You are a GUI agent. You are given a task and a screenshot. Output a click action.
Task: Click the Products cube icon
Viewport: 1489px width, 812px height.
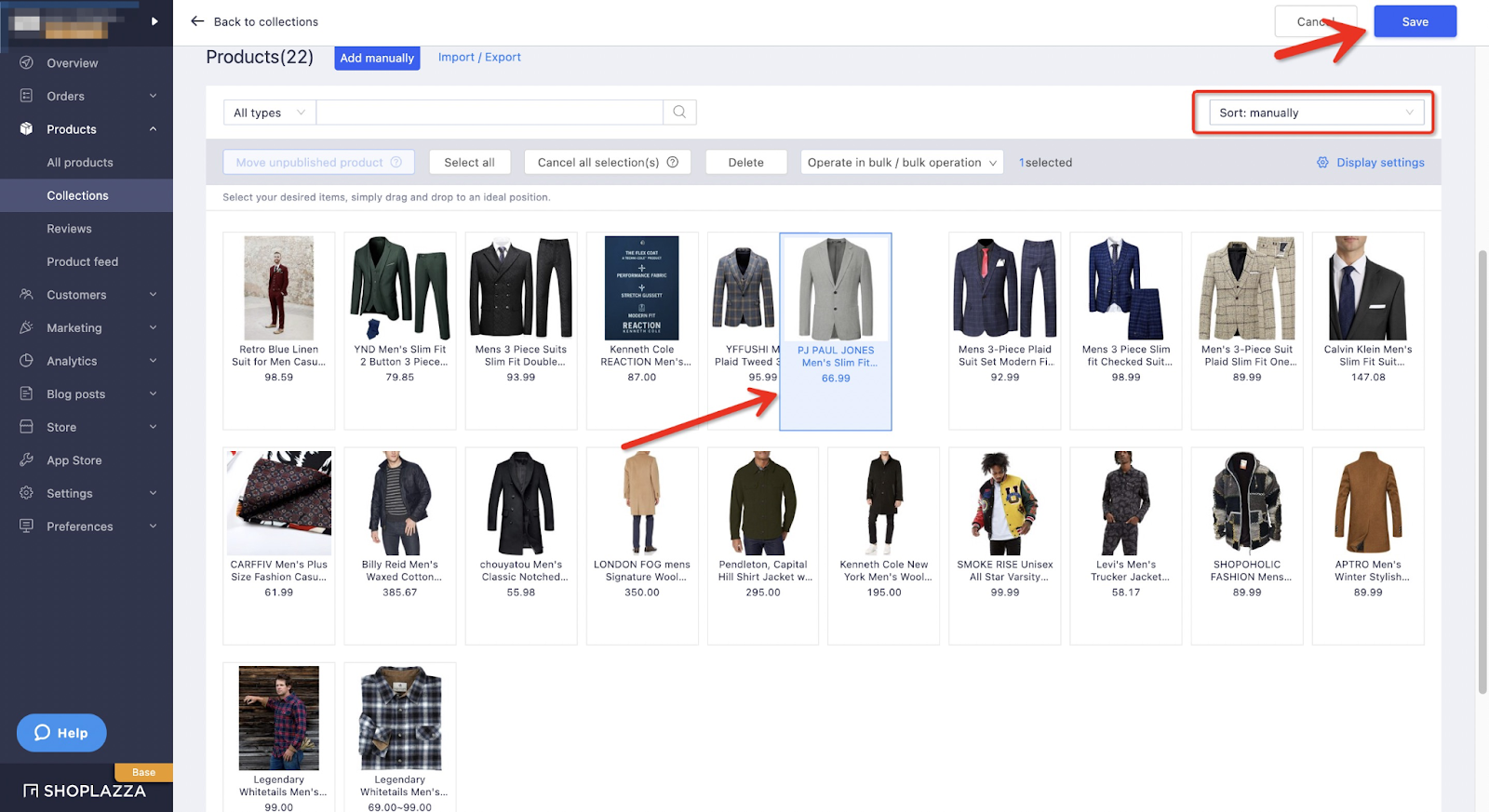pyautogui.click(x=26, y=129)
